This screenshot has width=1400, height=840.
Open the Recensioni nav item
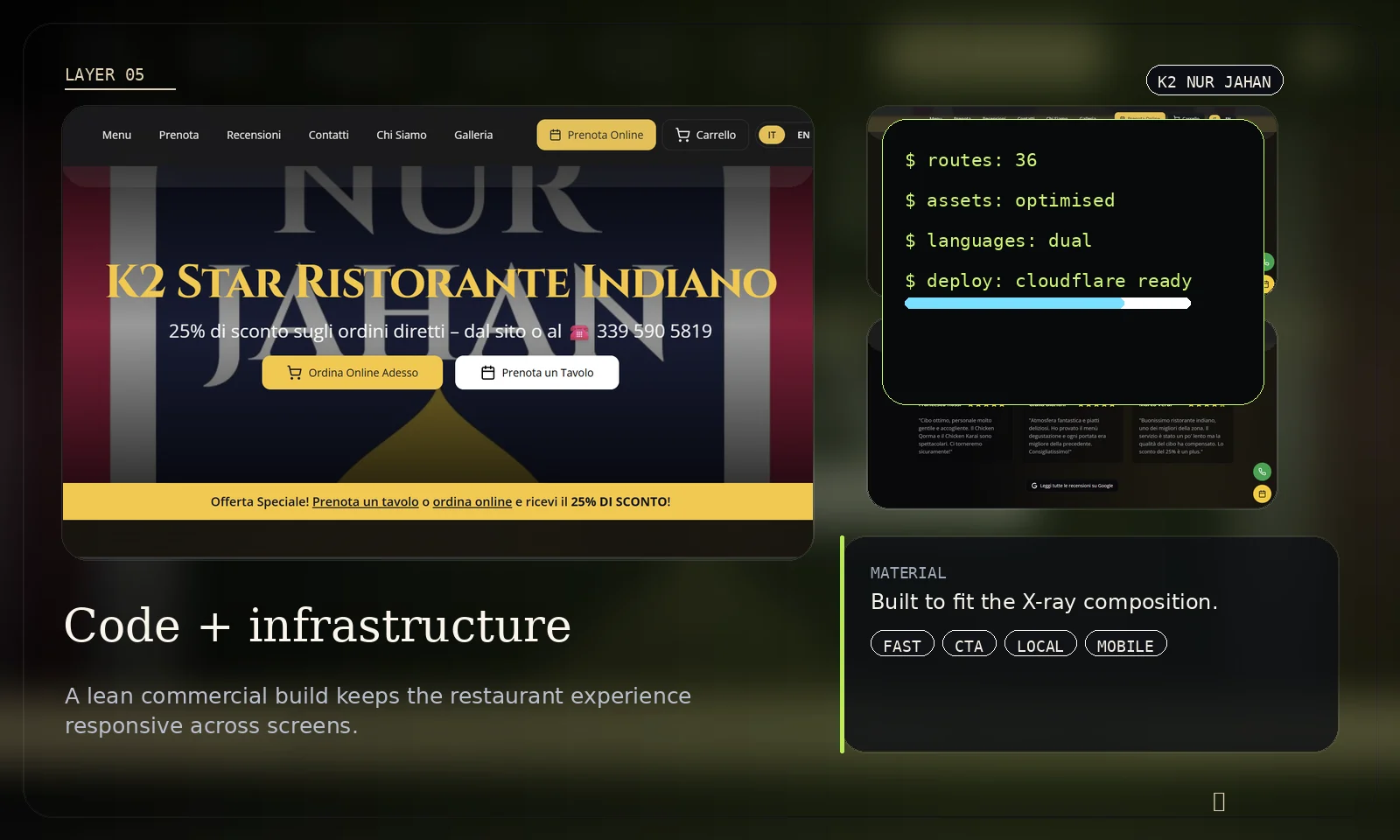tap(254, 135)
